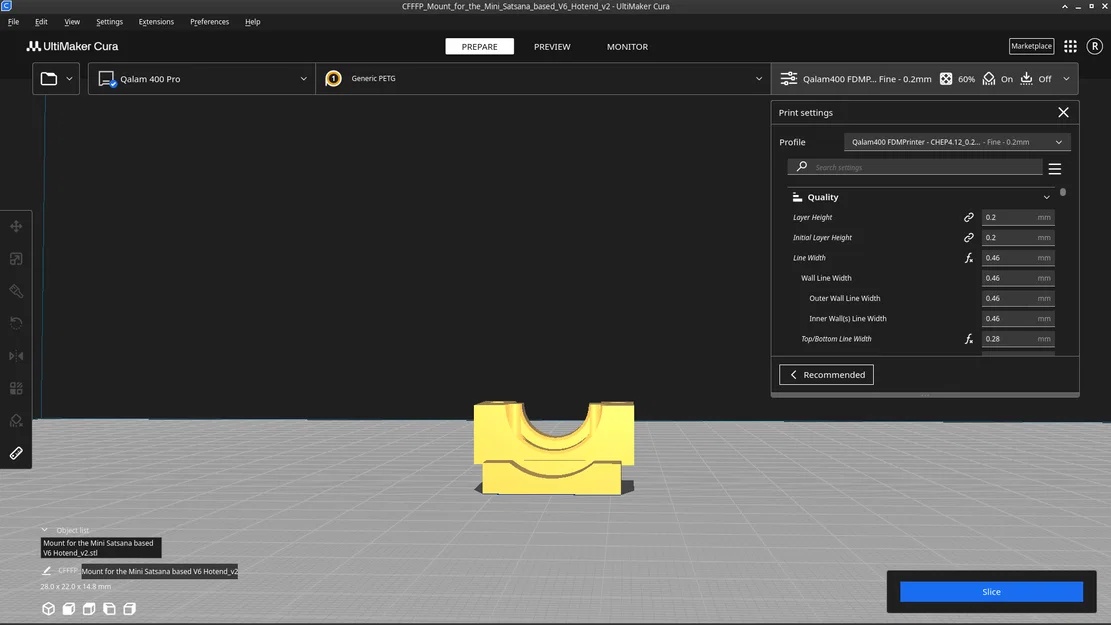Image resolution: width=1111 pixels, height=625 pixels.
Task: Select the Support Blocker tool
Action: (16, 421)
